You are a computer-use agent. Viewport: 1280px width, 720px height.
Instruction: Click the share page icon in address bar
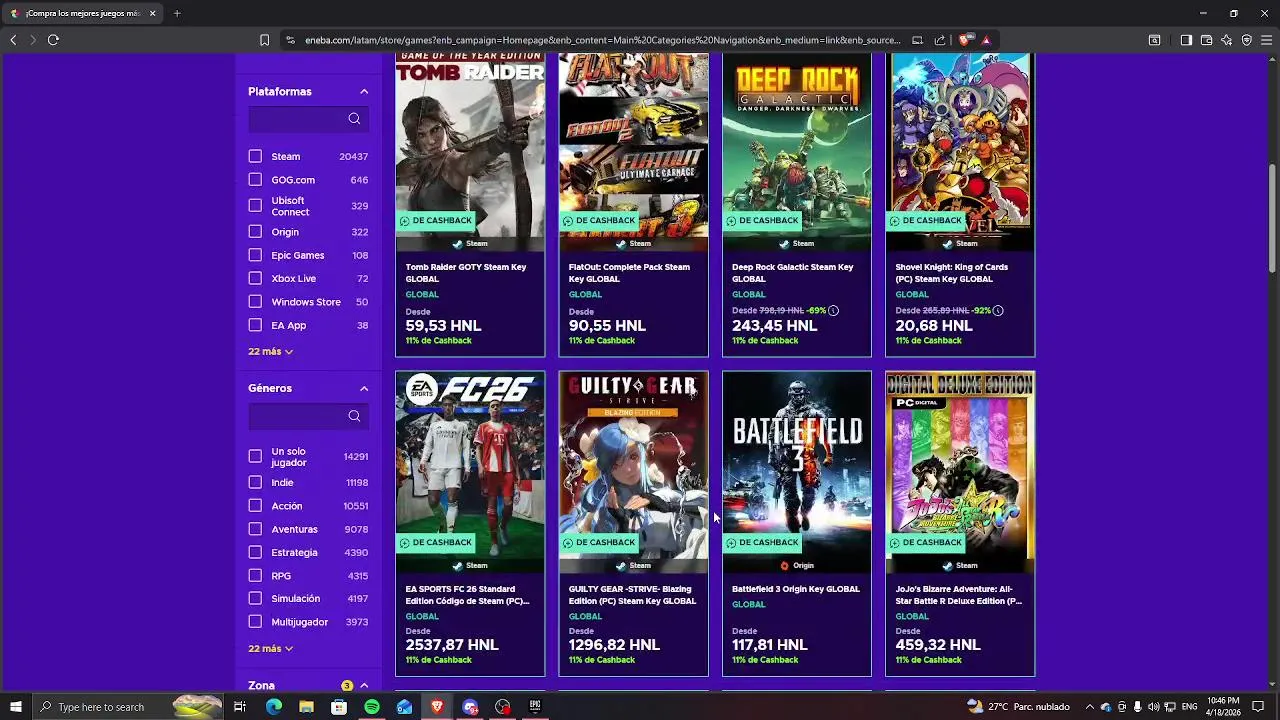point(940,40)
